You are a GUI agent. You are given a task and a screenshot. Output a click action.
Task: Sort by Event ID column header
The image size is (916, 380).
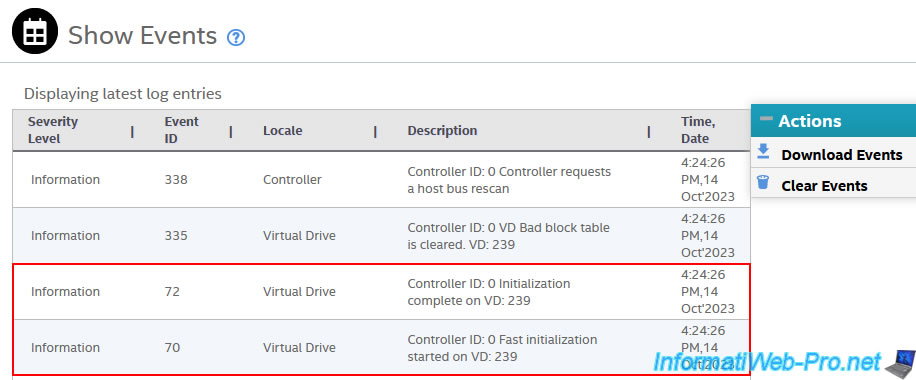[x=182, y=130]
